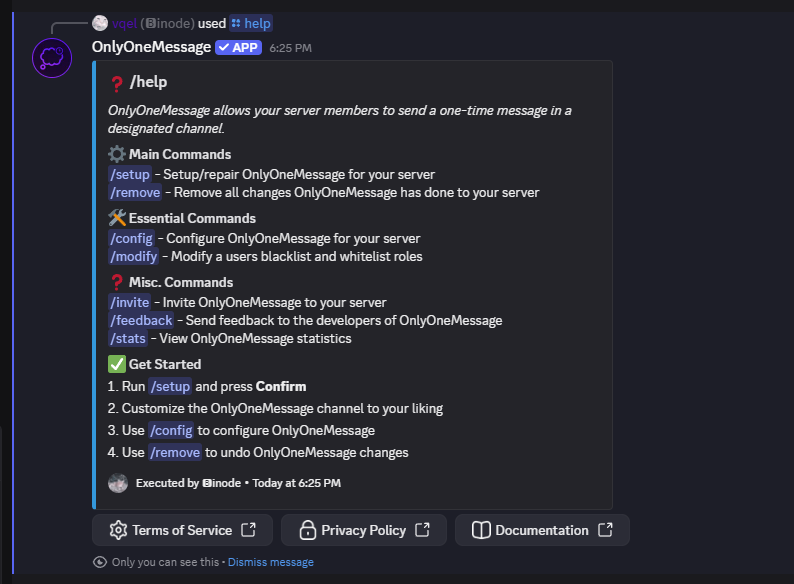Click the help slash-command icon in reply header
The image size is (794, 584).
pyautogui.click(x=236, y=23)
